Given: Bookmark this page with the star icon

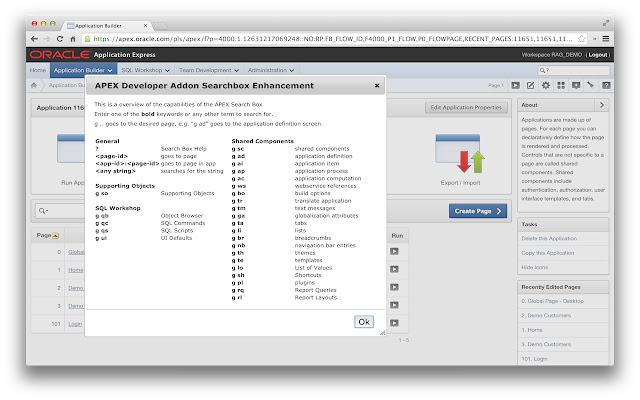Looking at the screenshot, I should [581, 39].
